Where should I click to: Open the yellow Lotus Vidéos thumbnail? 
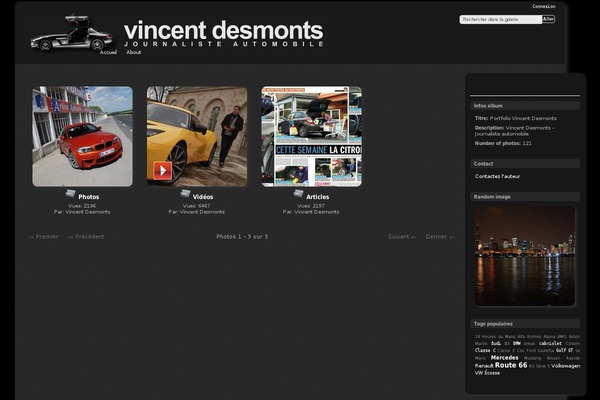[197, 136]
